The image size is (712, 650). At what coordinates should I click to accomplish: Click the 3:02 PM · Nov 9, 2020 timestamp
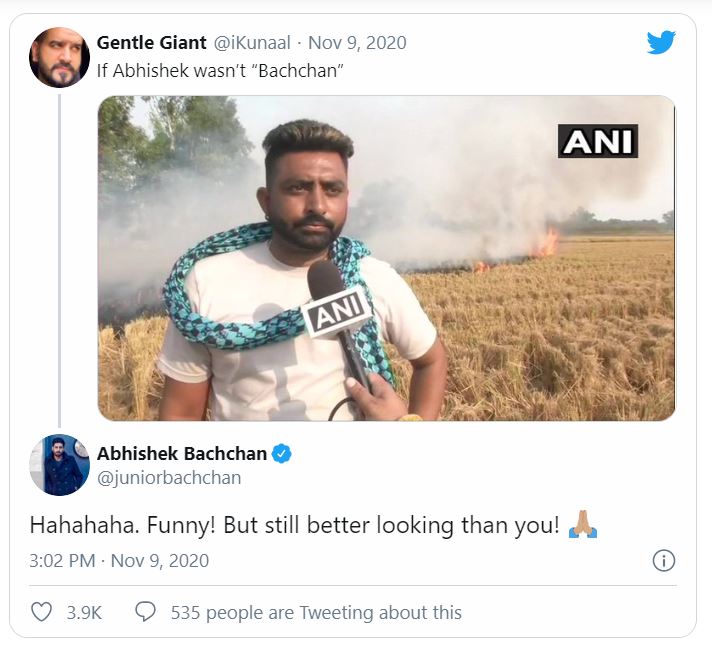(119, 560)
